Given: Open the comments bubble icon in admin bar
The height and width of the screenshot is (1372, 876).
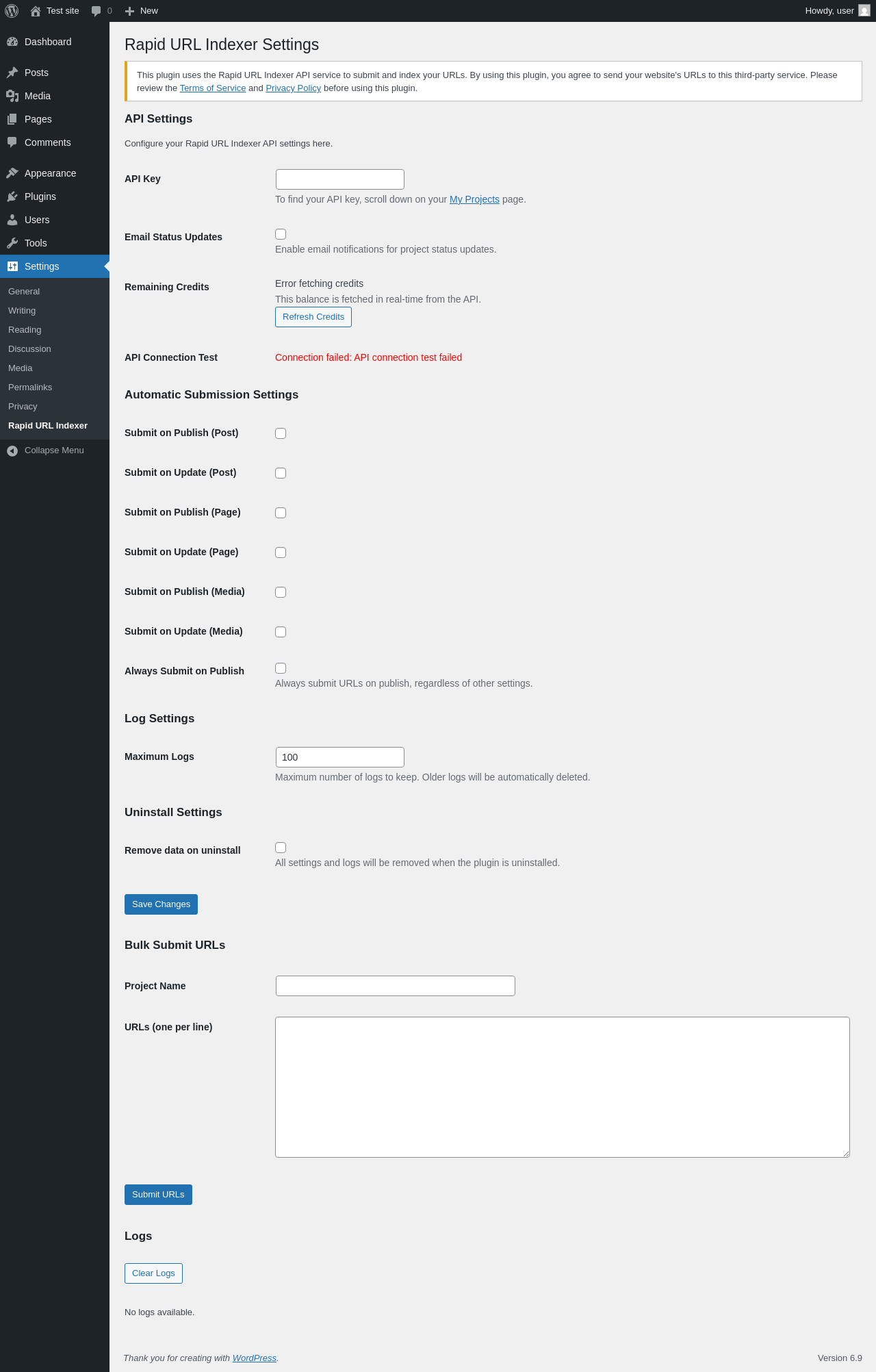Looking at the screenshot, I should coord(96,11).
